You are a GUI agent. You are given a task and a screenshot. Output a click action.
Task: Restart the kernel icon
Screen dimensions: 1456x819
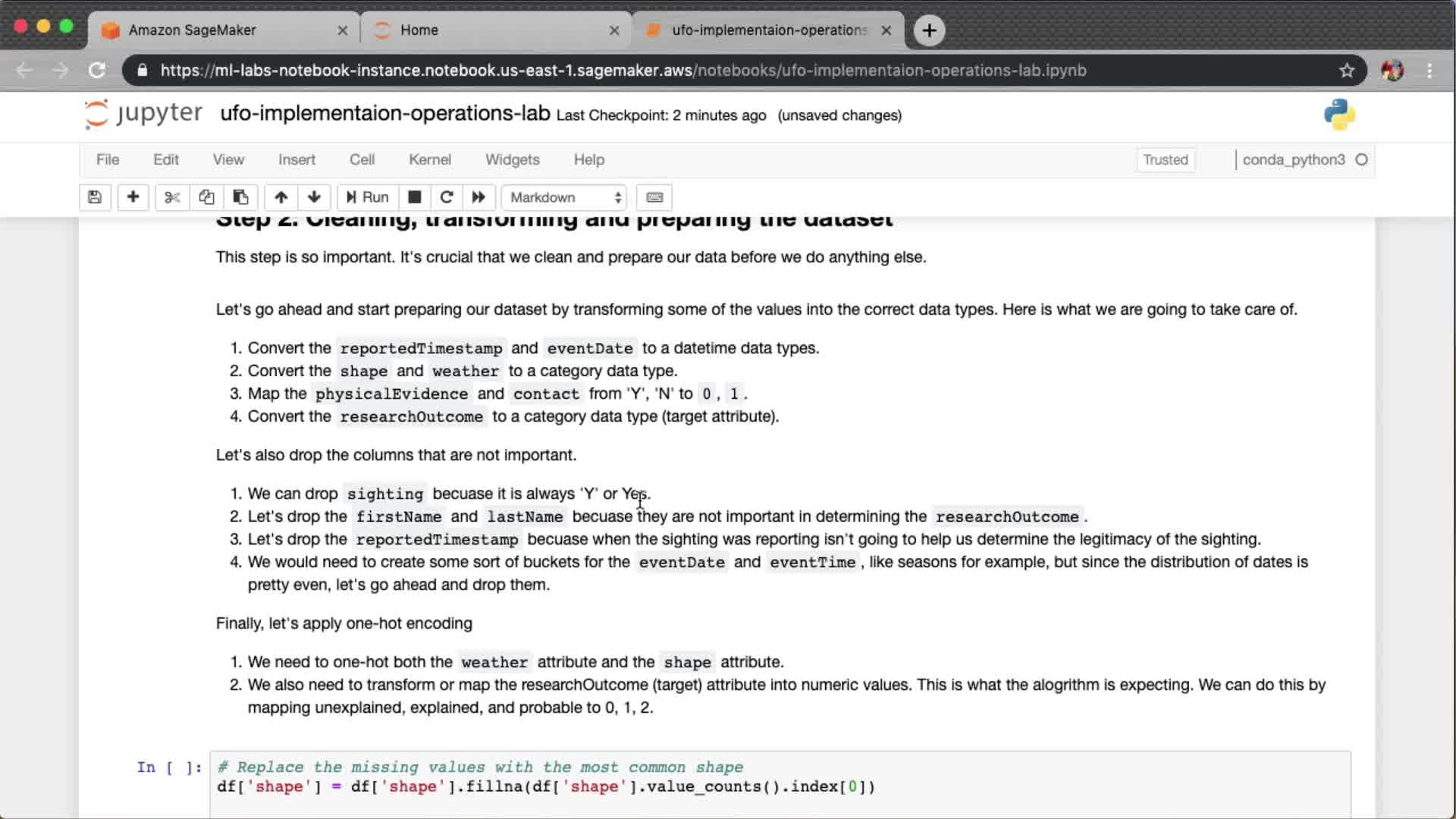[x=447, y=197]
